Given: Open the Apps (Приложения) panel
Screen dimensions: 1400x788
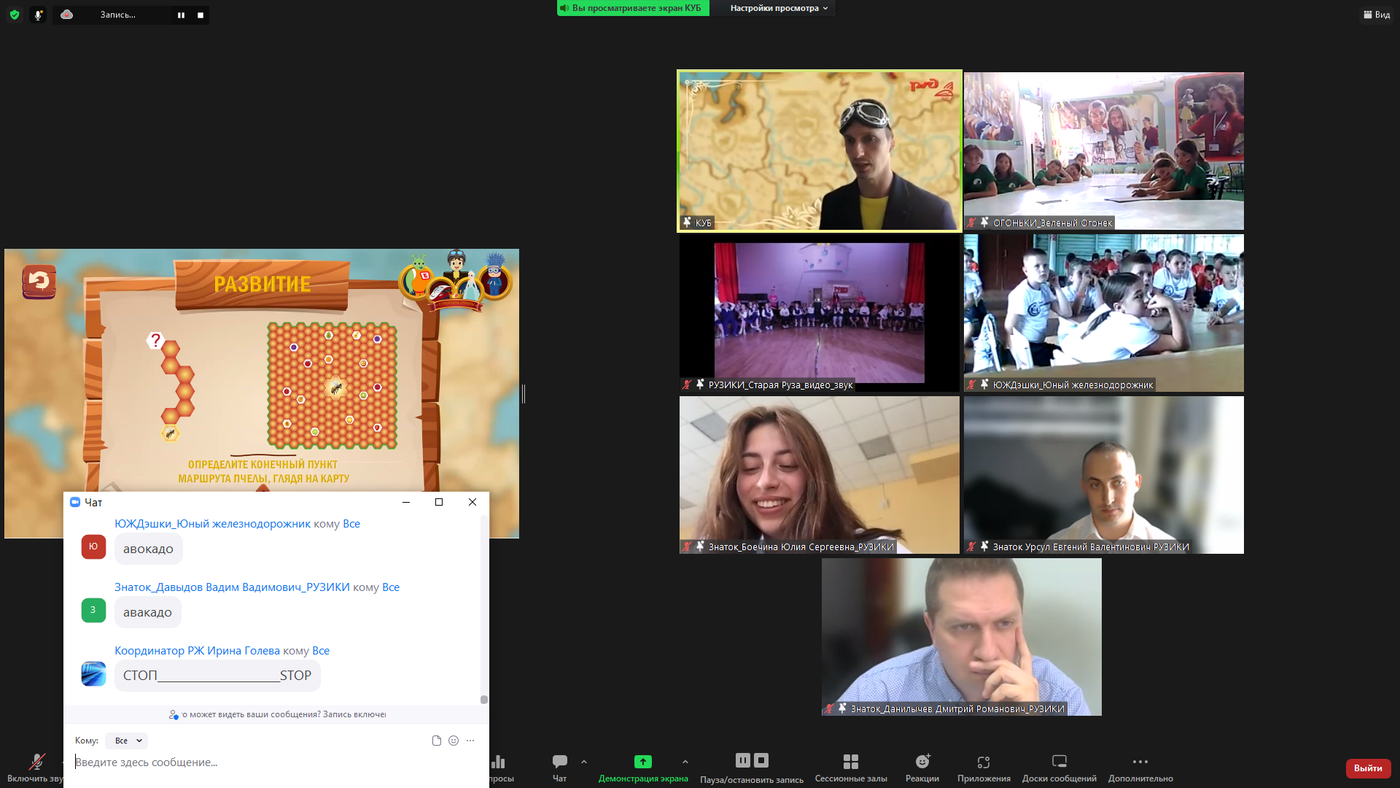Looking at the screenshot, I should (x=983, y=763).
